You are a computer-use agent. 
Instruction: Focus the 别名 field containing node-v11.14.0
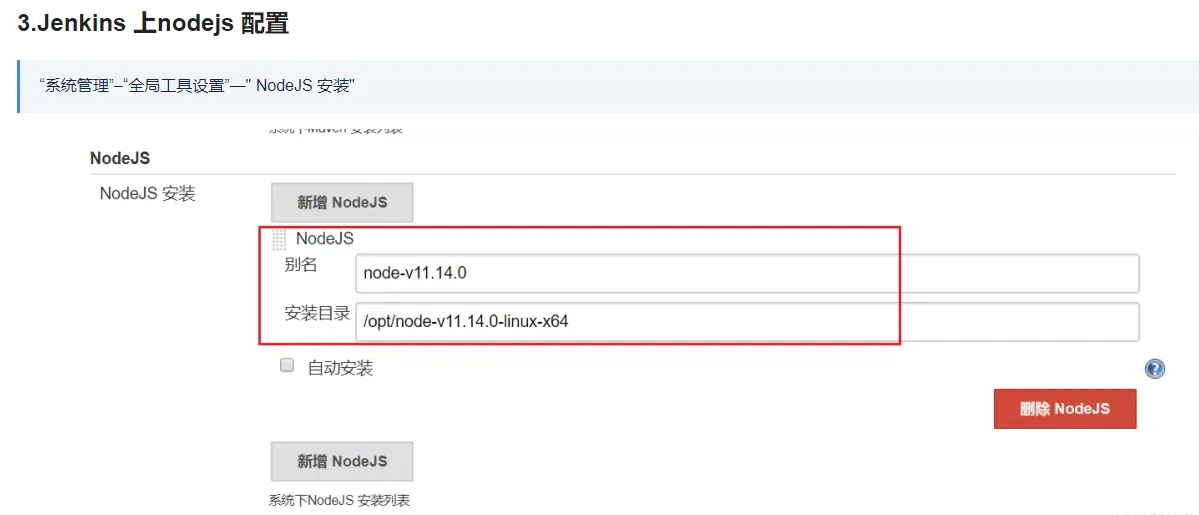(747, 274)
